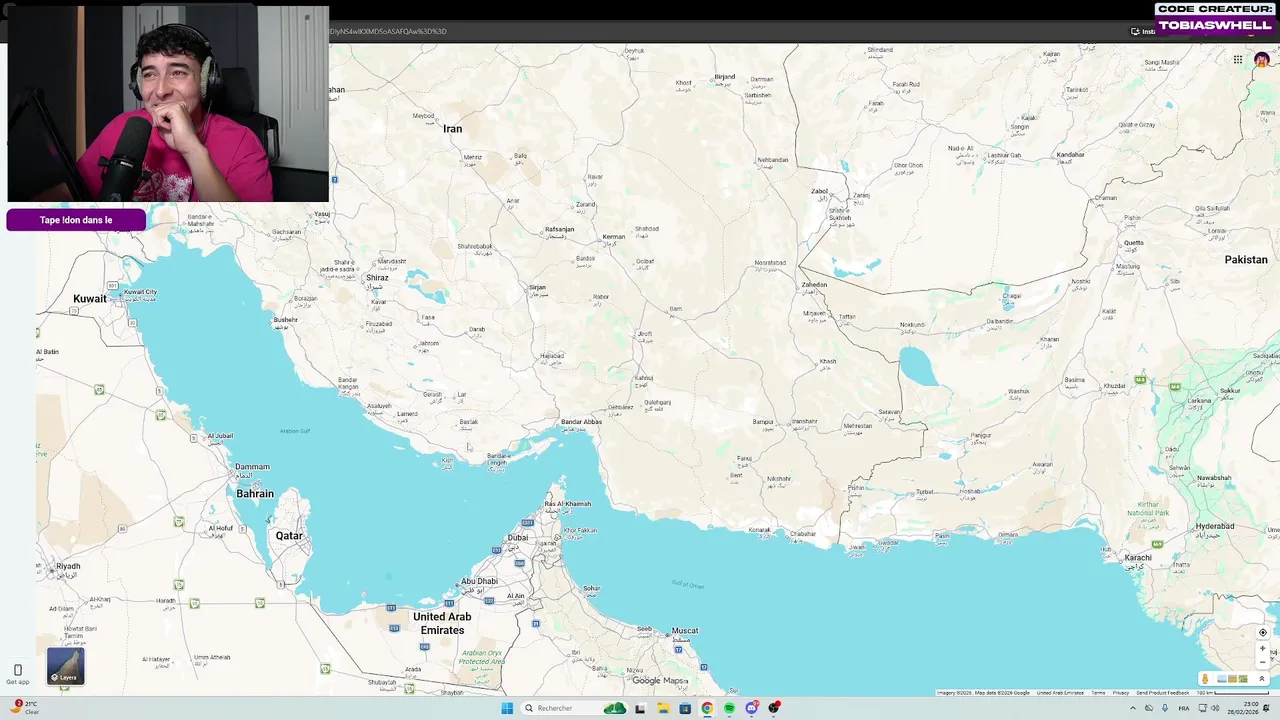Click the Tape !don dans le banner
Screen dimensions: 1280x720
pos(76,220)
